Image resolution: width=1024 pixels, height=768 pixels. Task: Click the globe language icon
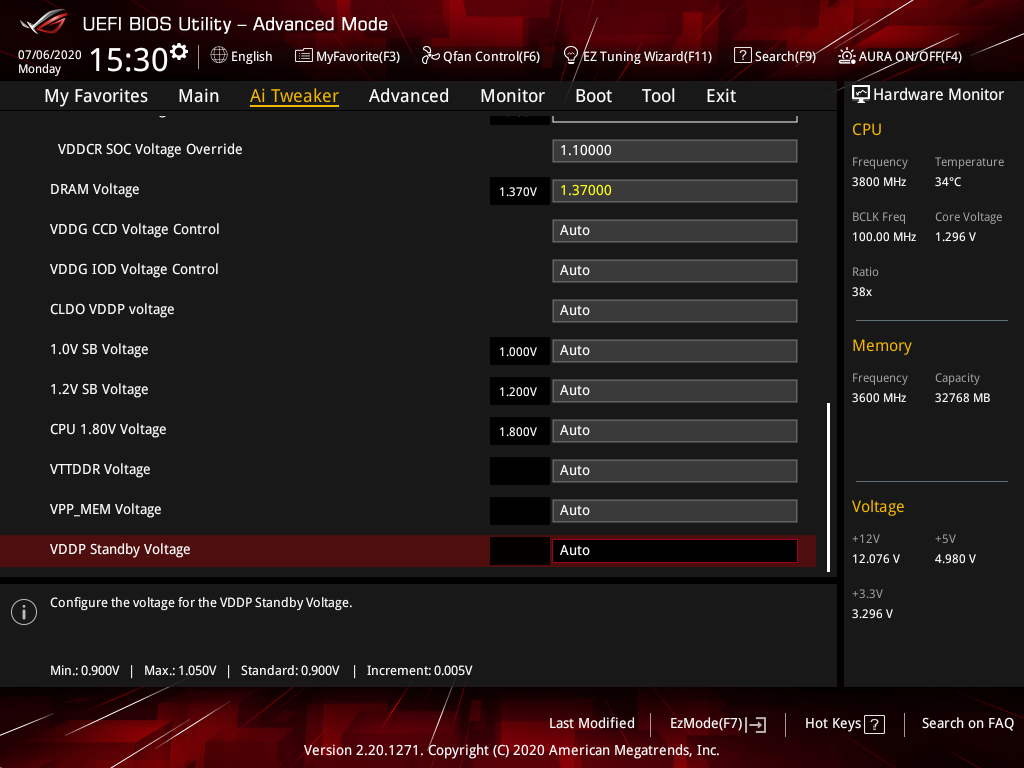click(x=219, y=56)
